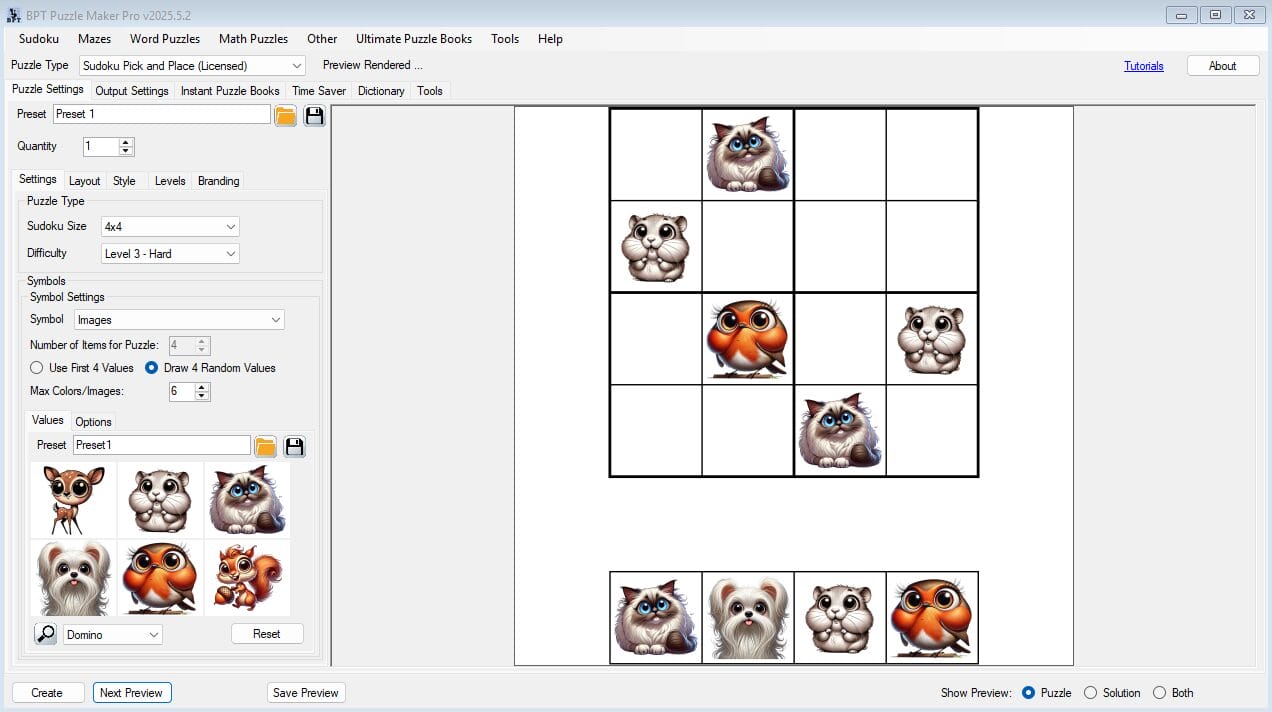
Task: Click the BPT Puzzle Maker title bar icon
Action: coord(12,14)
